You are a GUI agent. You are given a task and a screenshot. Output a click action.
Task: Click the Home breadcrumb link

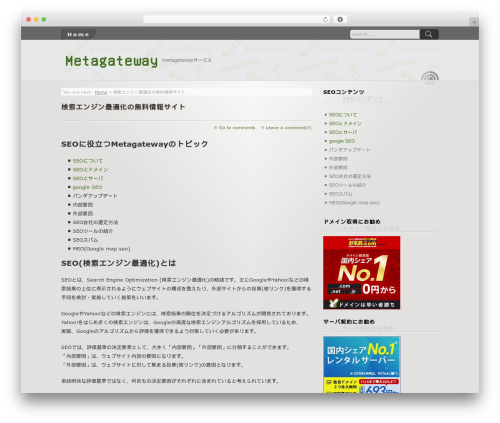click(101, 92)
